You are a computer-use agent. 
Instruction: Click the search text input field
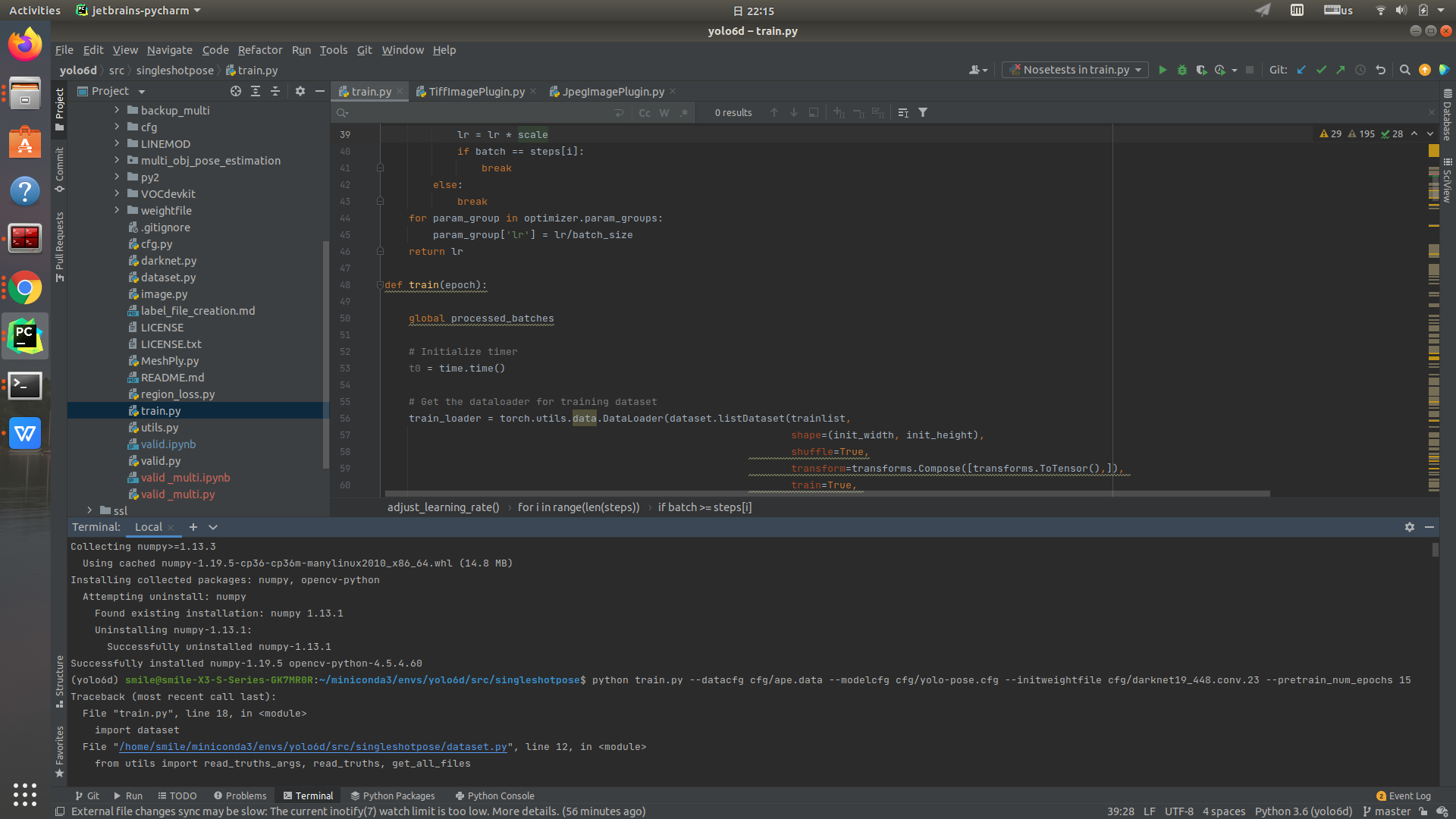[479, 112]
